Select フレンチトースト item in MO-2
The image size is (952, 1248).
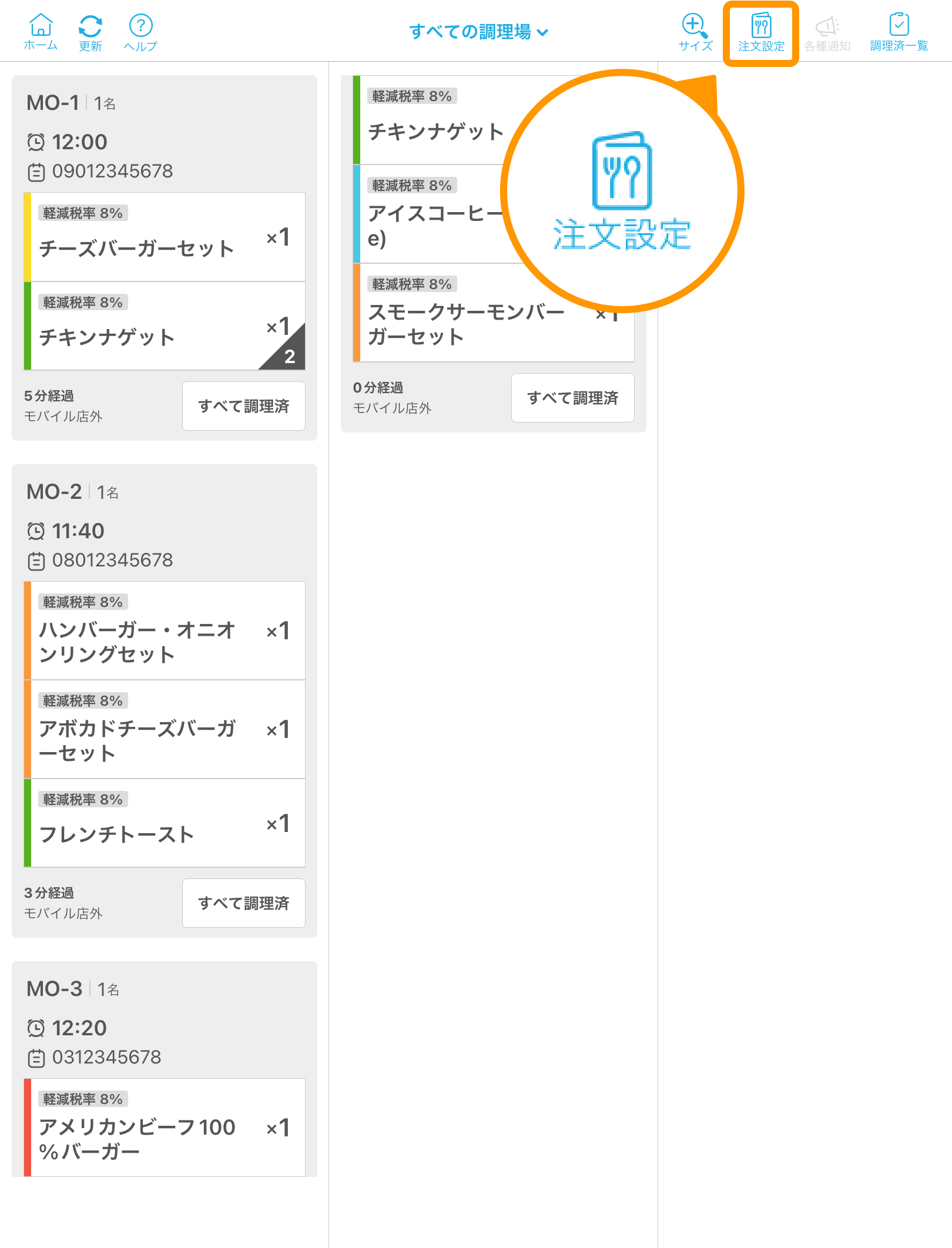coord(165,823)
